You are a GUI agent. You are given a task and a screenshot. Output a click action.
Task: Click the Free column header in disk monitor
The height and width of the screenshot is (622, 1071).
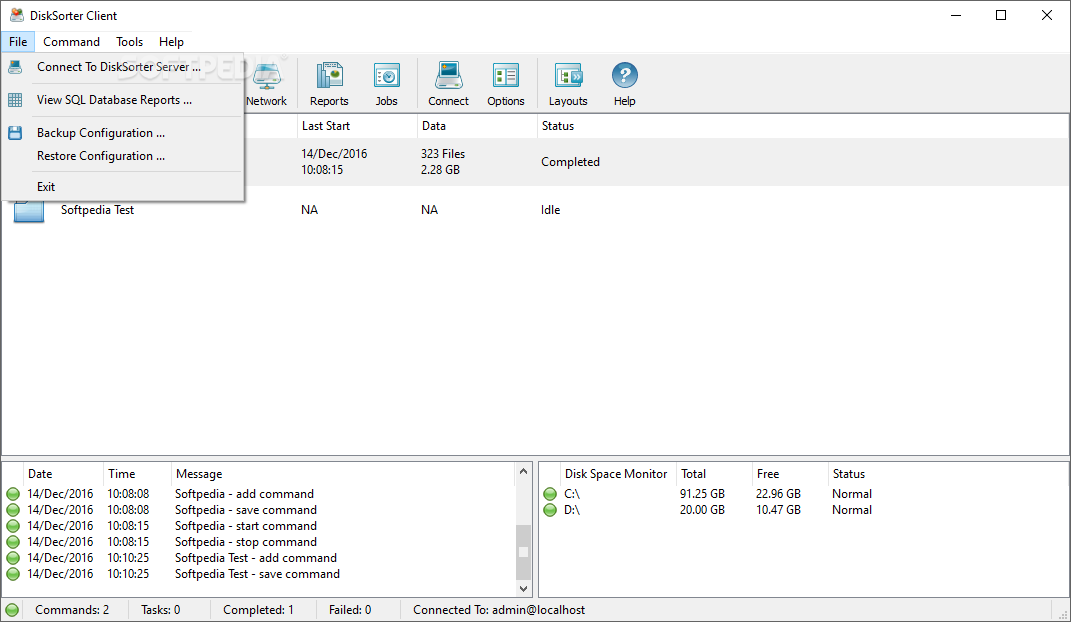(790, 474)
